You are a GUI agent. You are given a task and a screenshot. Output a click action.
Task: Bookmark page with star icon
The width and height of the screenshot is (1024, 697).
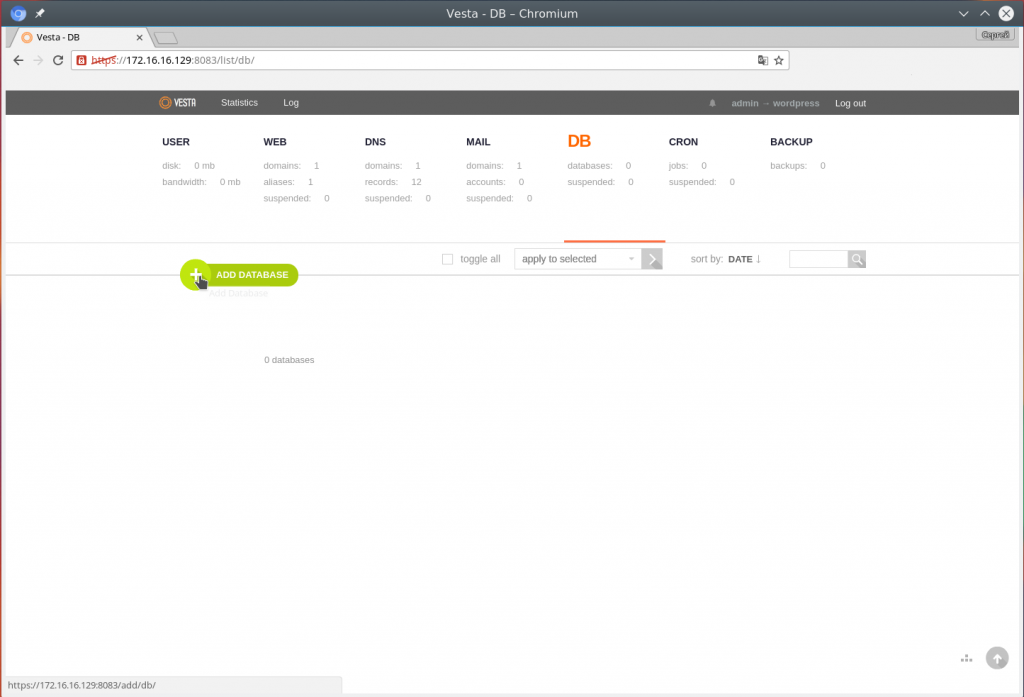(x=778, y=60)
